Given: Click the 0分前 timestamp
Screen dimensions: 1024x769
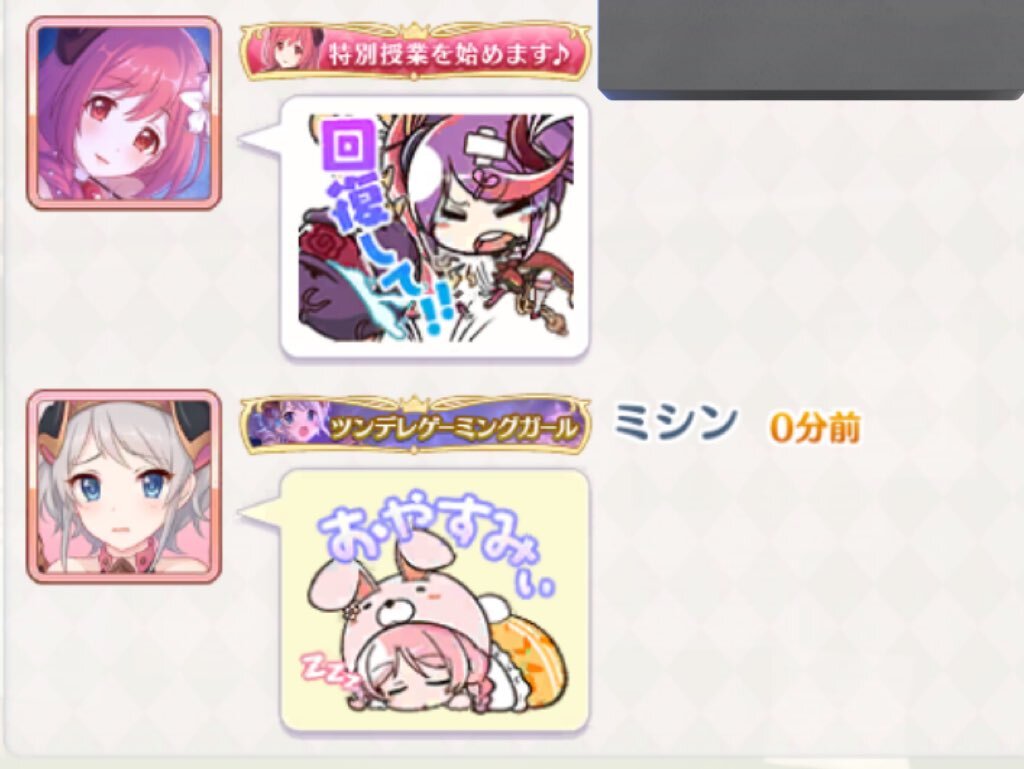Looking at the screenshot, I should [814, 428].
